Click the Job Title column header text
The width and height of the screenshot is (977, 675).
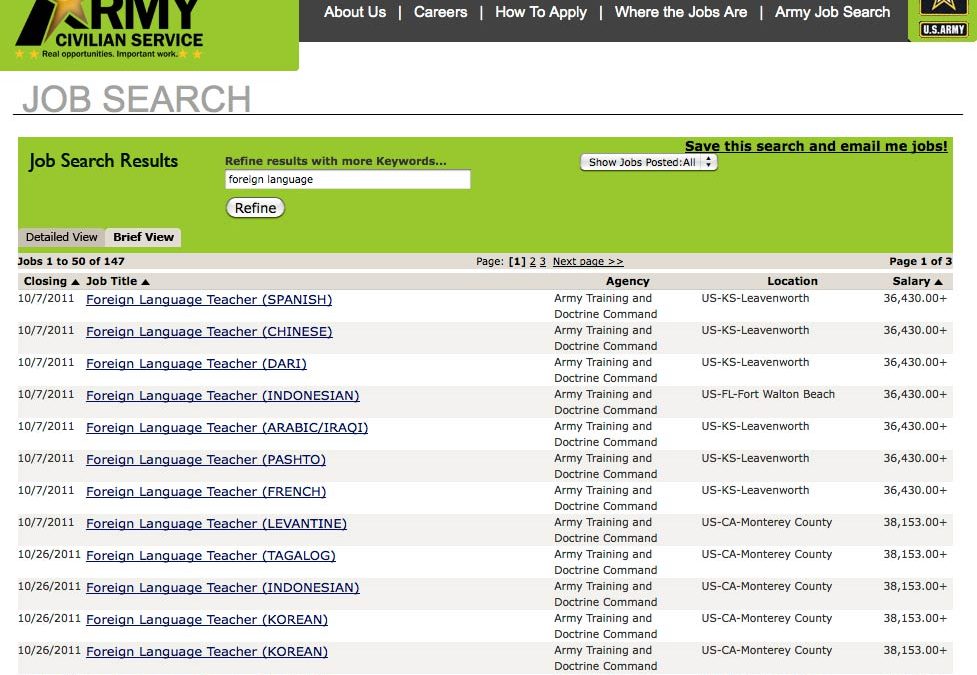point(112,281)
